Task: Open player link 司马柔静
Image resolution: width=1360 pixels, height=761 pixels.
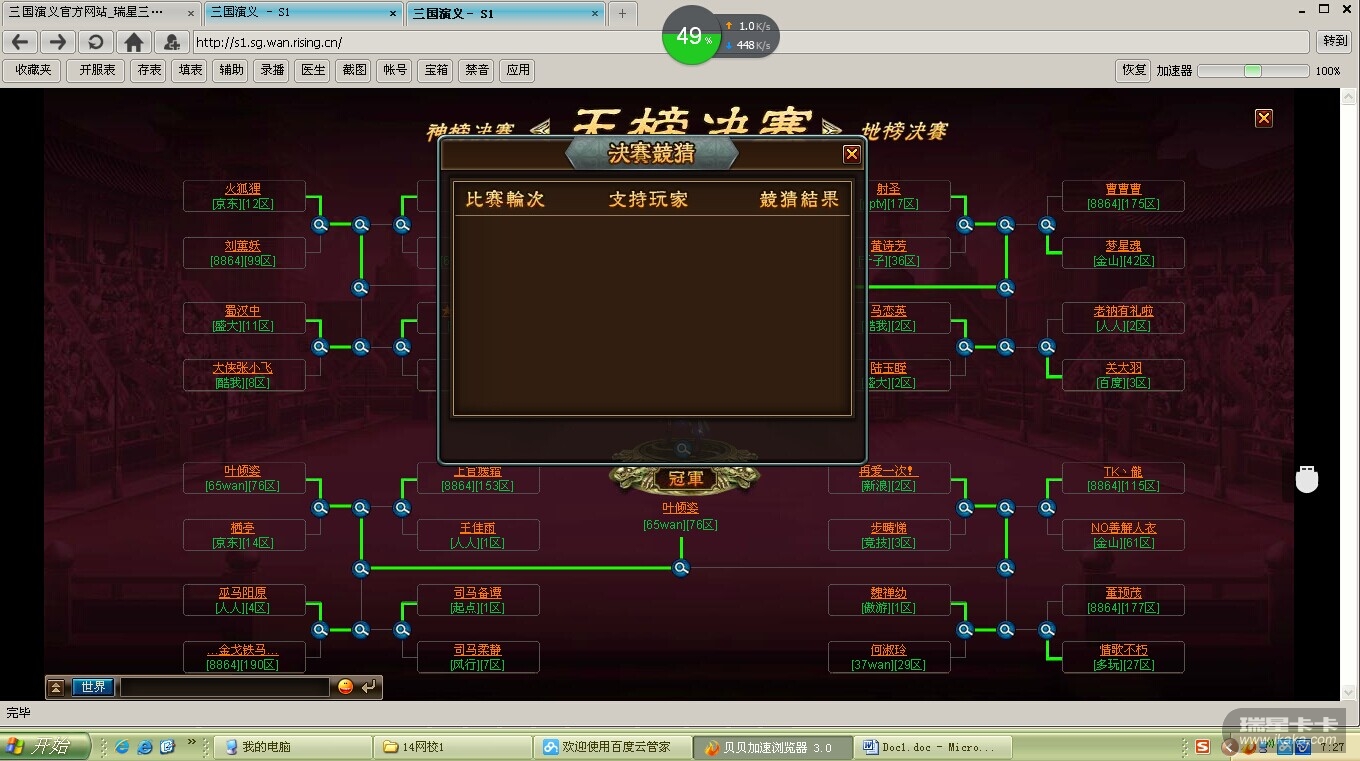Action: click(x=478, y=650)
